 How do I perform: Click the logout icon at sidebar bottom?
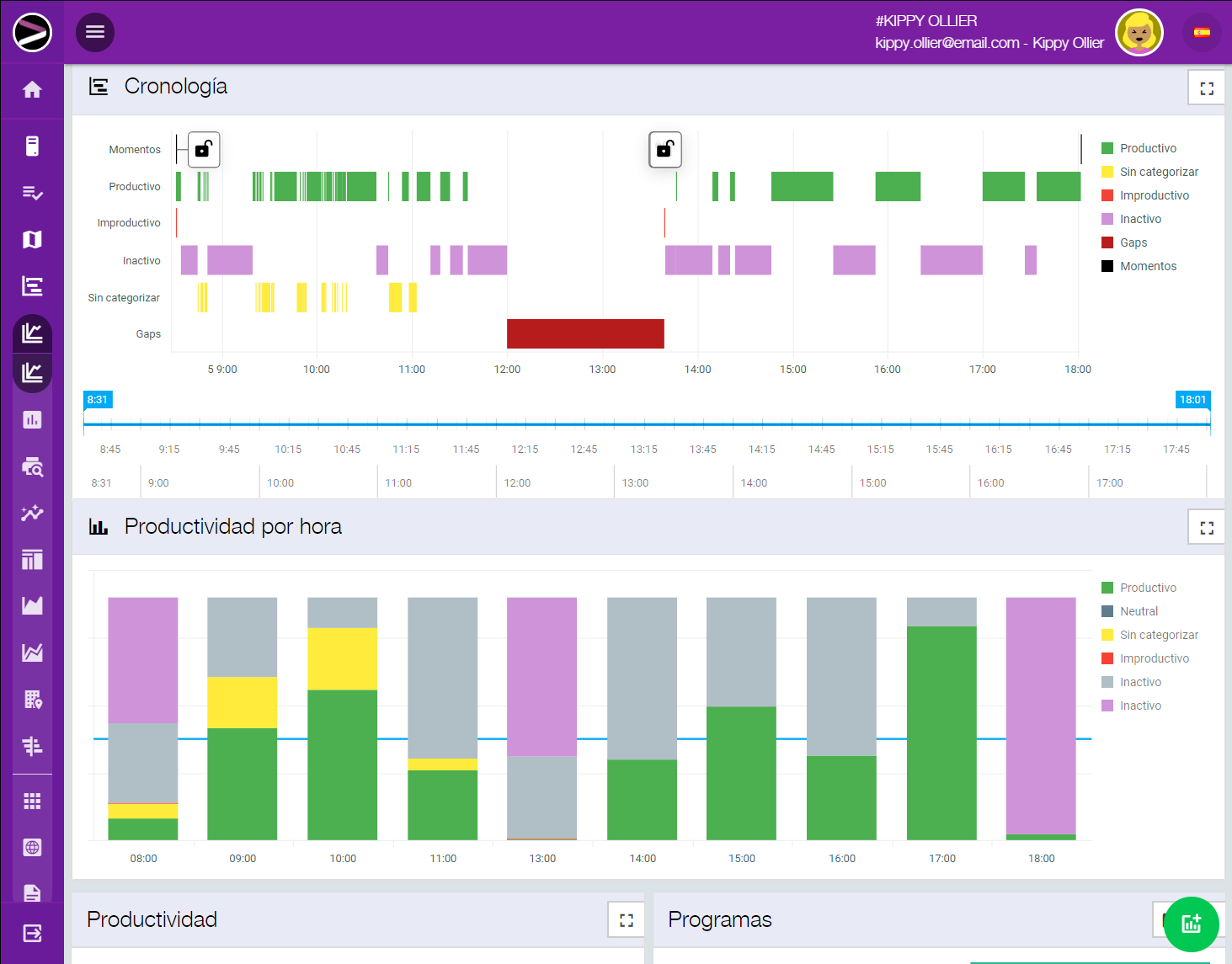tap(32, 933)
